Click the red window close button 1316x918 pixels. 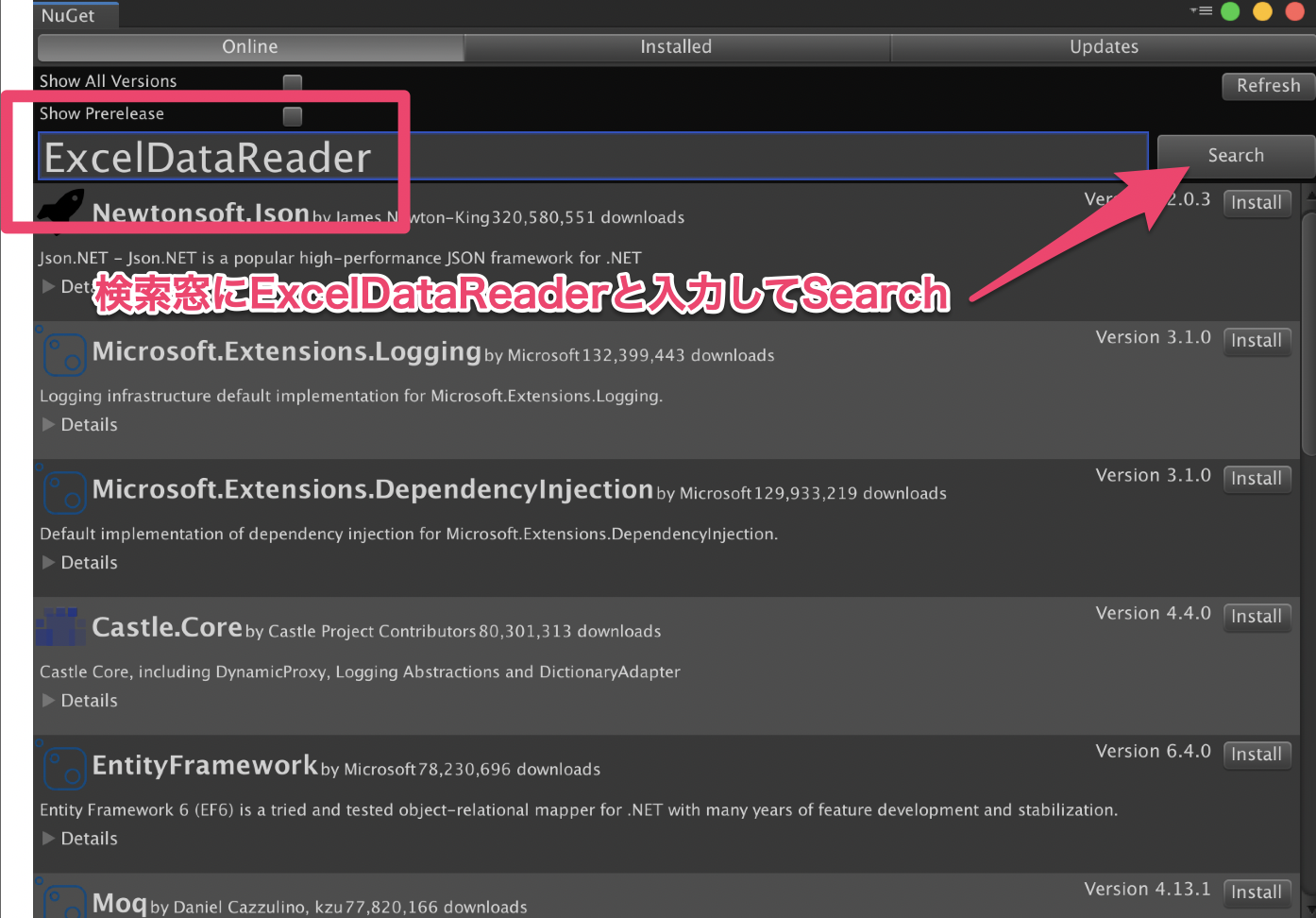click(x=1295, y=11)
